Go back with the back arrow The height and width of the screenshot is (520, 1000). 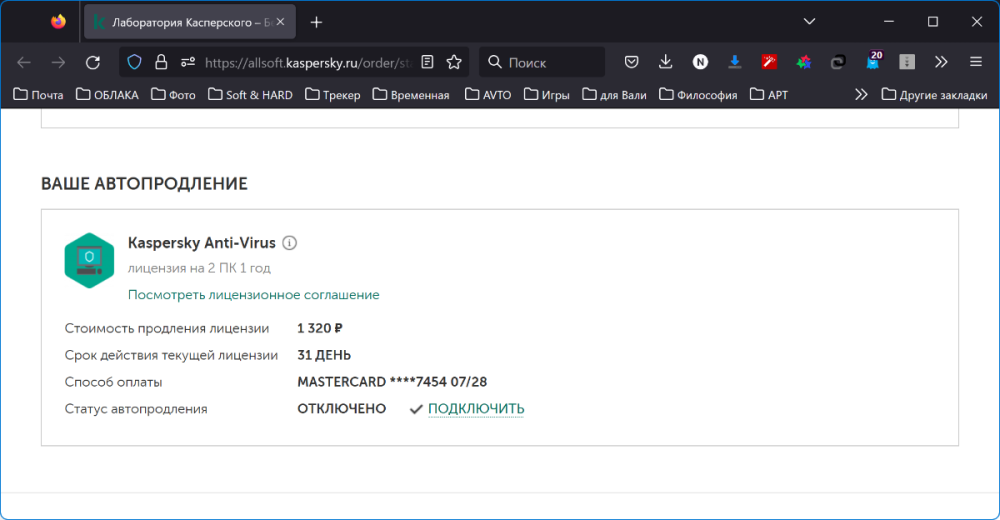pos(24,63)
